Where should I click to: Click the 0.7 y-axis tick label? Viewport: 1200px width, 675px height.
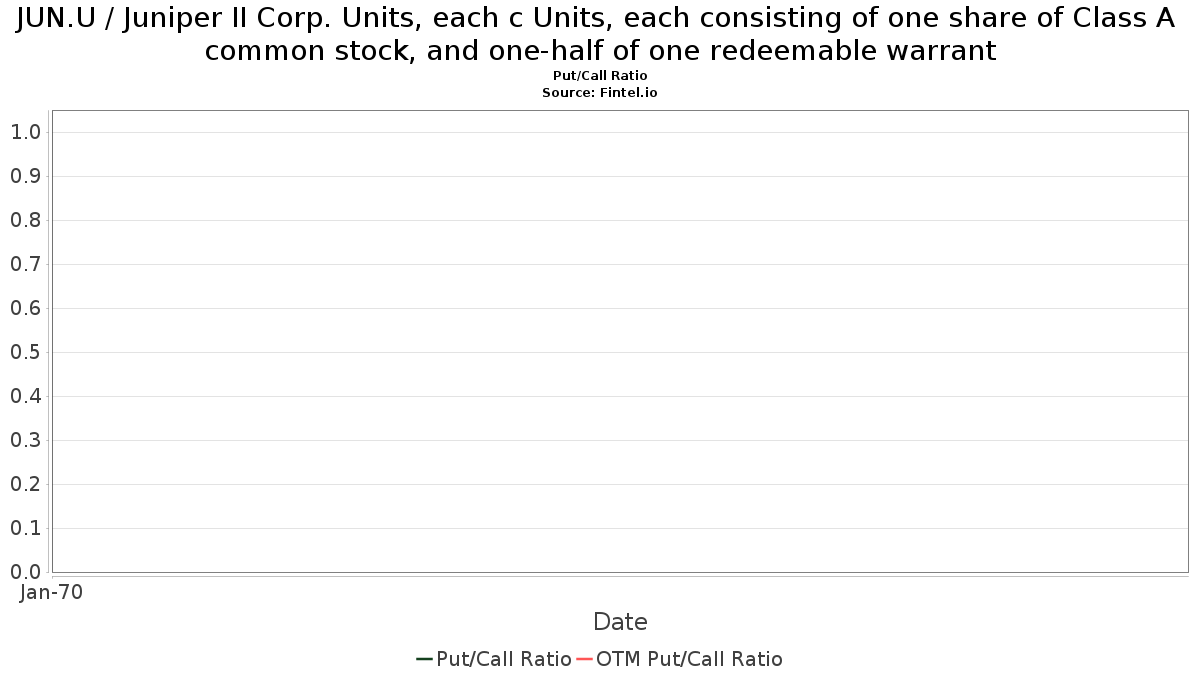tap(25, 264)
